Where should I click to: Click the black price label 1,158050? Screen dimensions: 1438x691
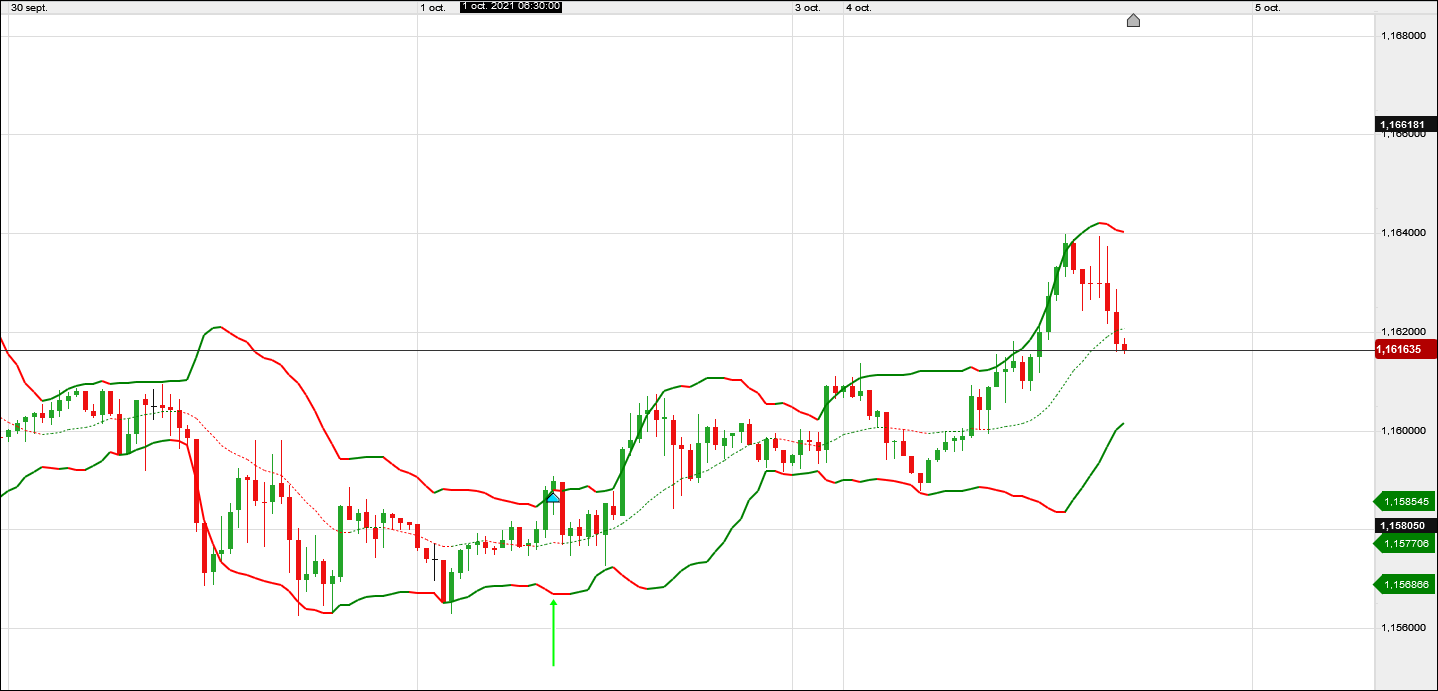pyautogui.click(x=1406, y=526)
